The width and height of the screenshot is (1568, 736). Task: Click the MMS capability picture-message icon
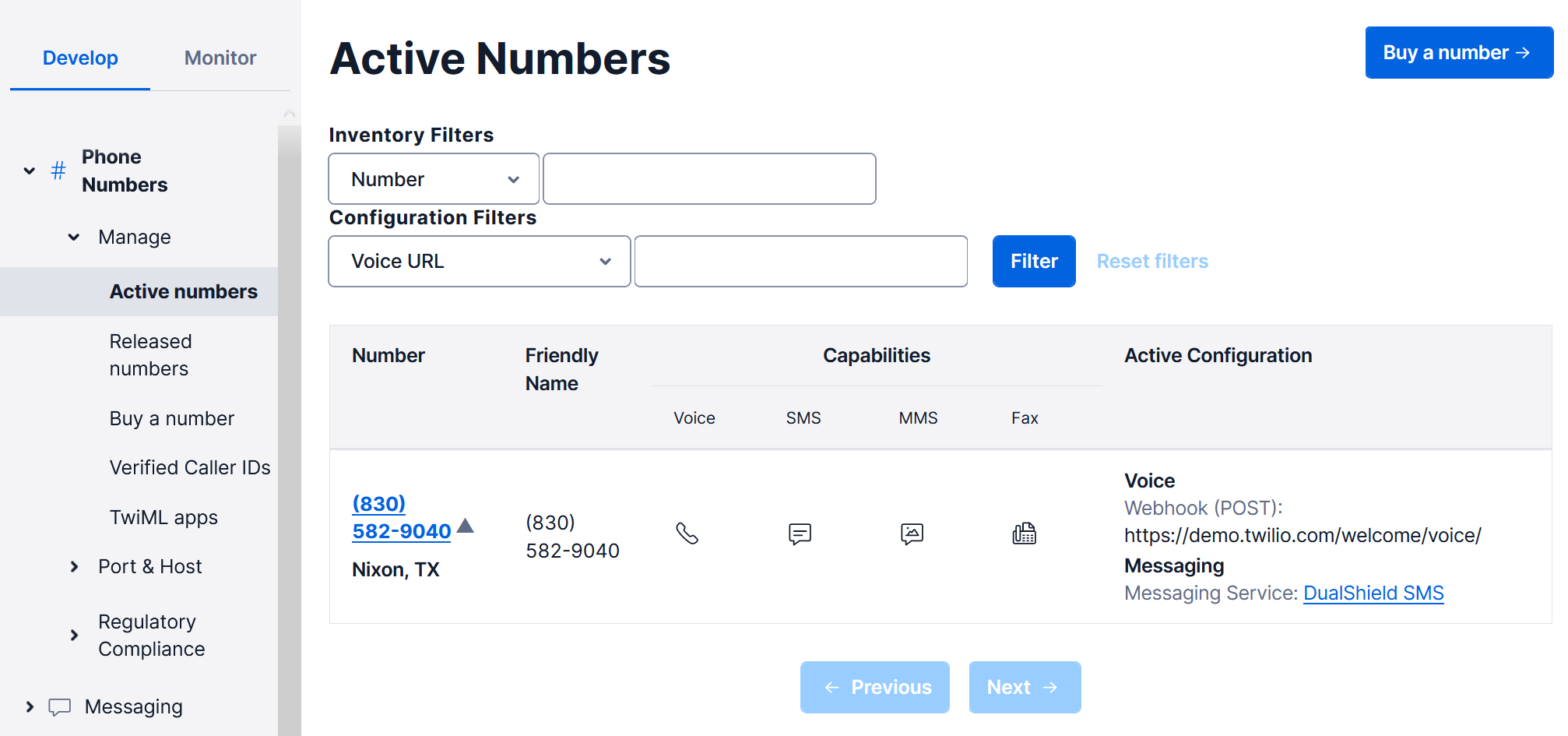click(x=912, y=534)
